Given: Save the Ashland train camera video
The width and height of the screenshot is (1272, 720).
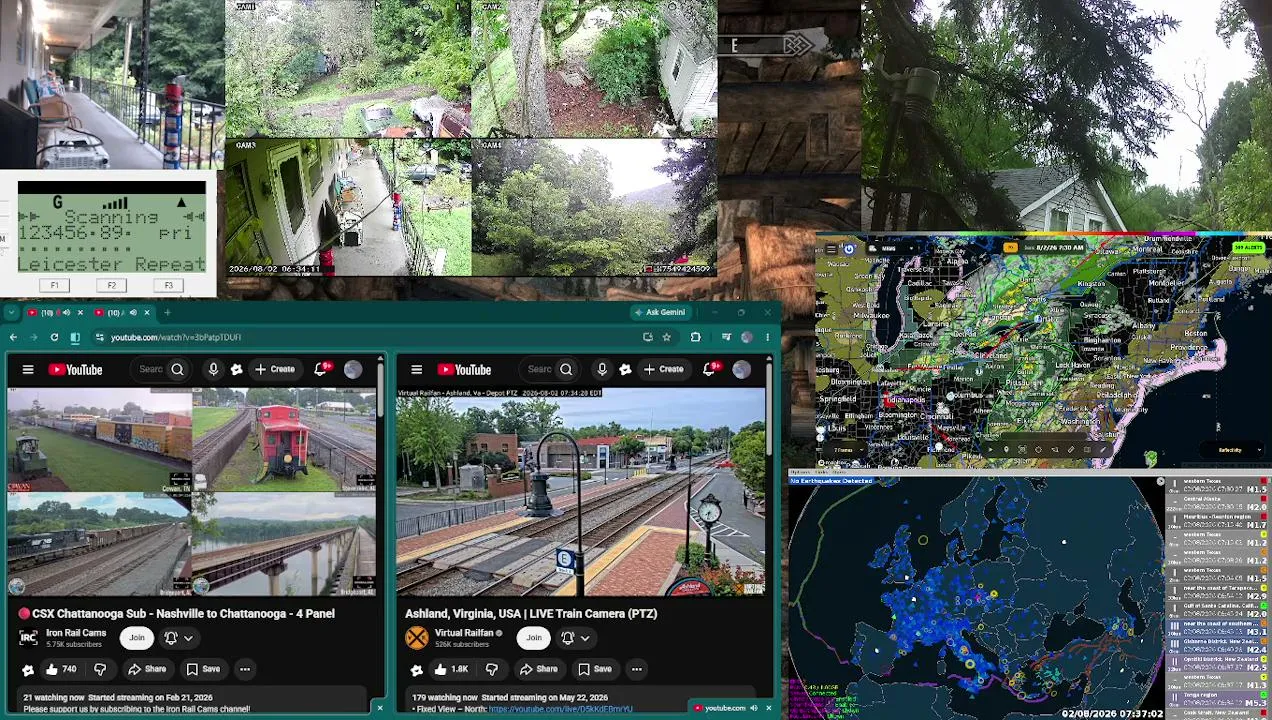Looking at the screenshot, I should [594, 669].
